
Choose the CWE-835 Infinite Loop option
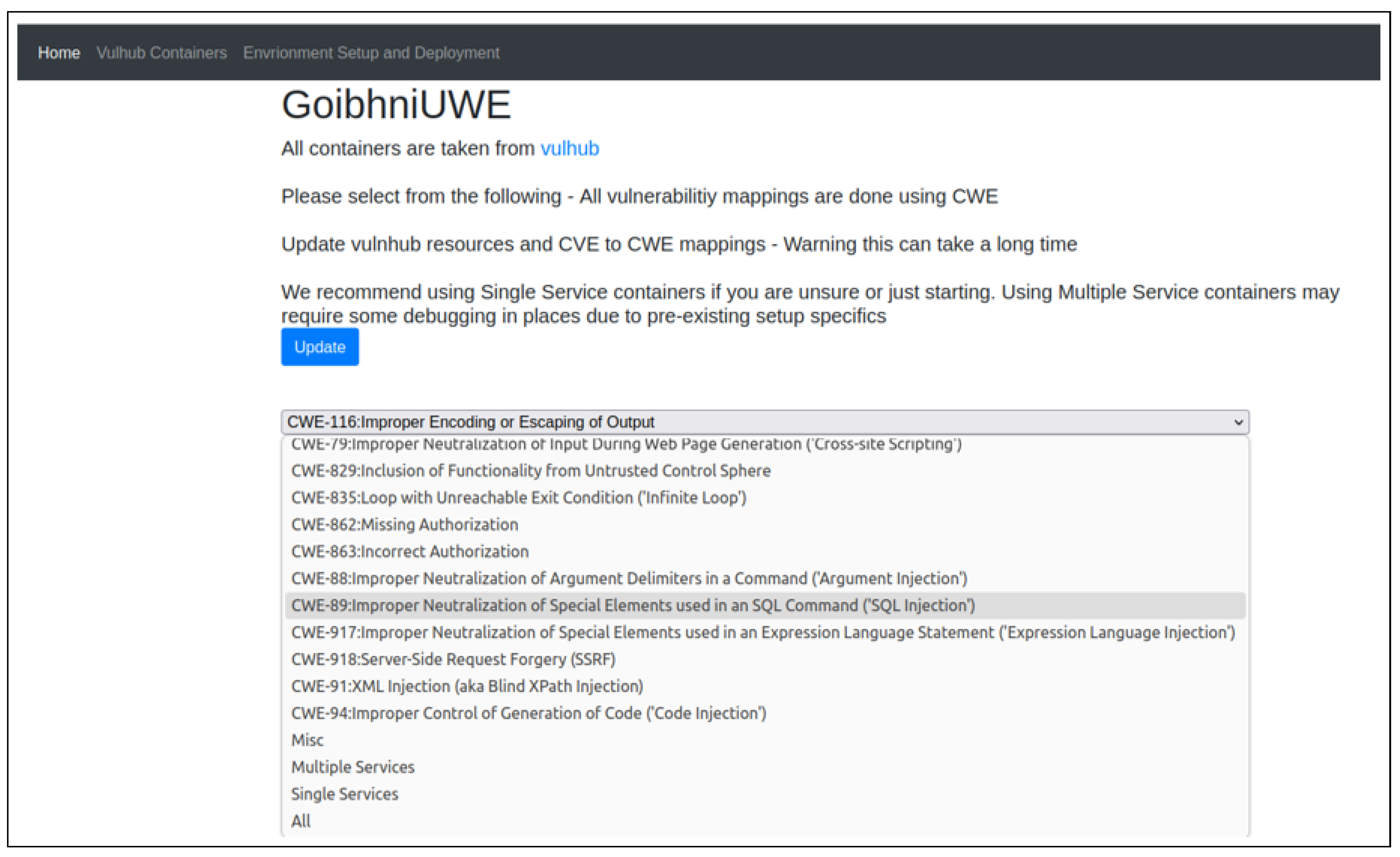pyautogui.click(x=518, y=498)
